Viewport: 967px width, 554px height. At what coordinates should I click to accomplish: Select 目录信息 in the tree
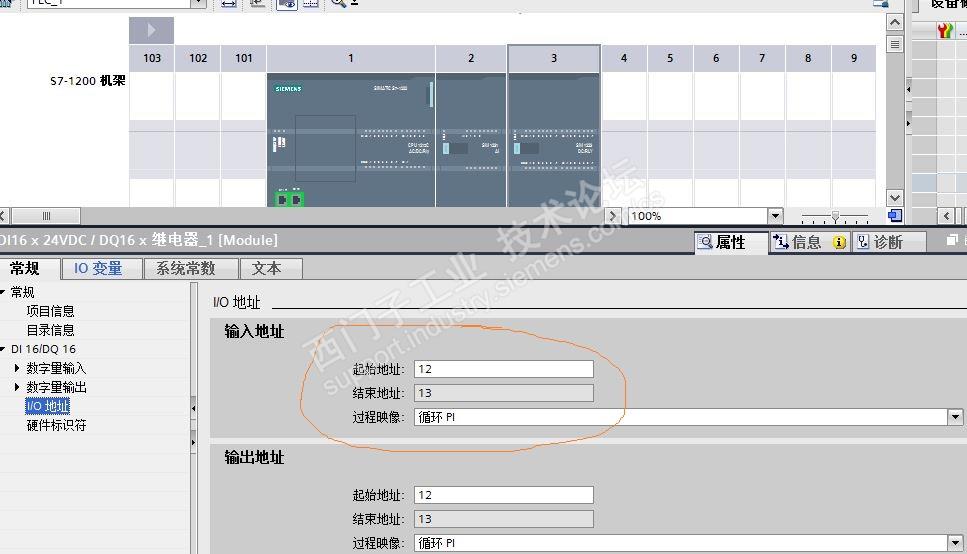(51, 330)
